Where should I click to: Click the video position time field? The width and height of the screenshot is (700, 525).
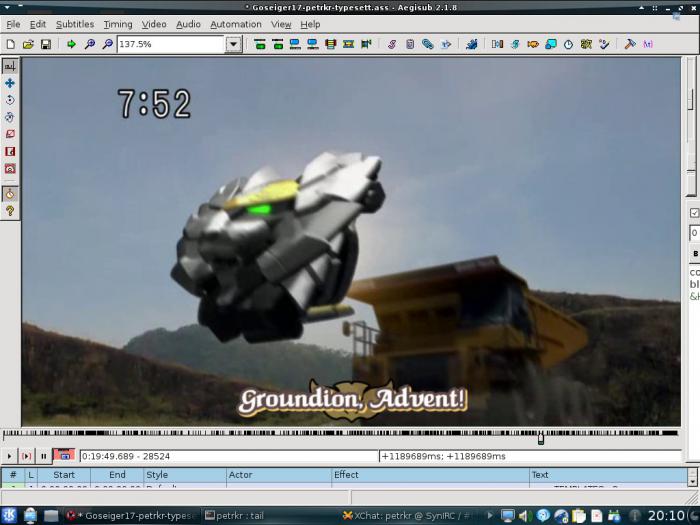[x=229, y=456]
